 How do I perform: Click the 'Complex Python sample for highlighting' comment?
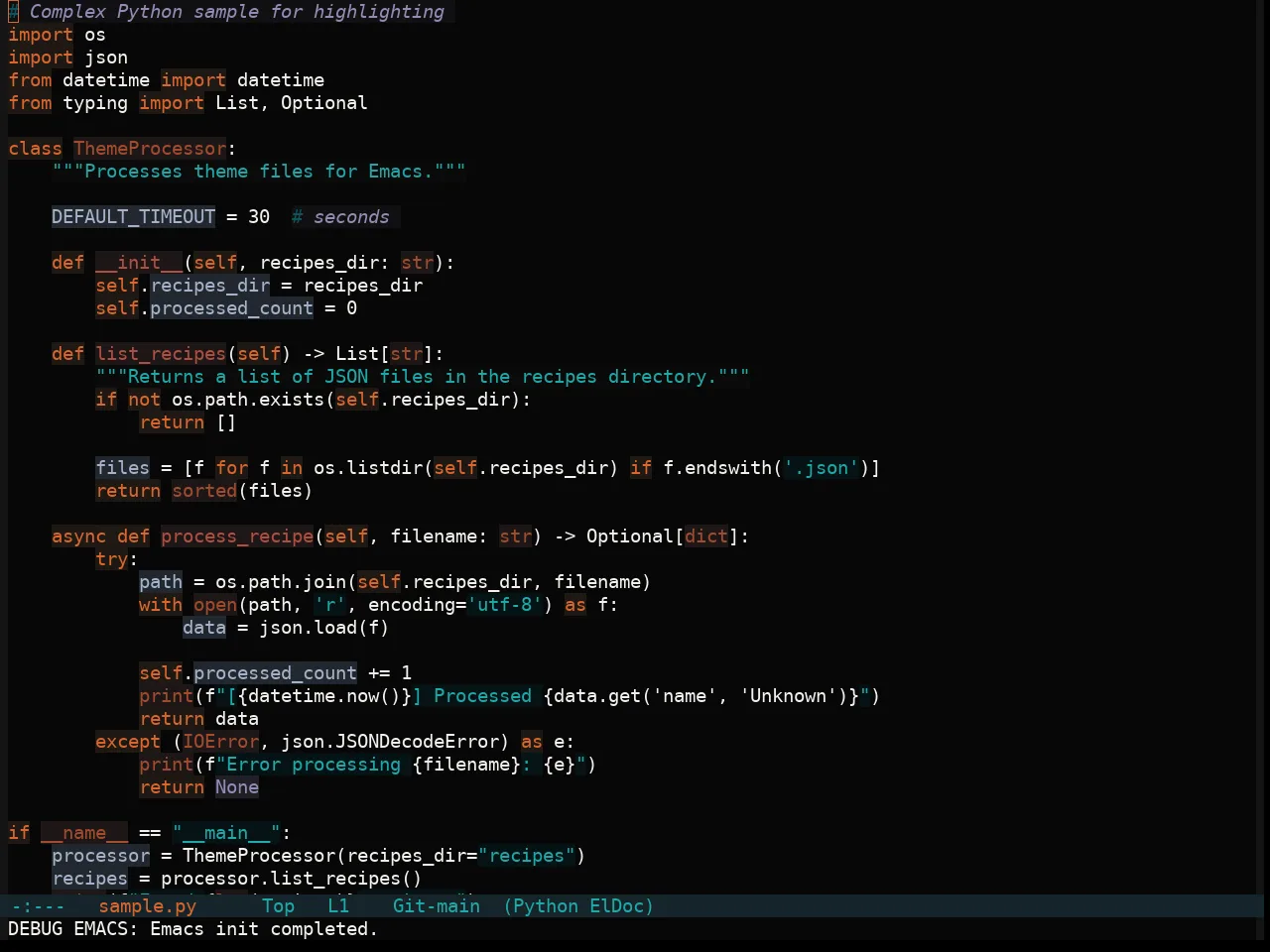(237, 12)
